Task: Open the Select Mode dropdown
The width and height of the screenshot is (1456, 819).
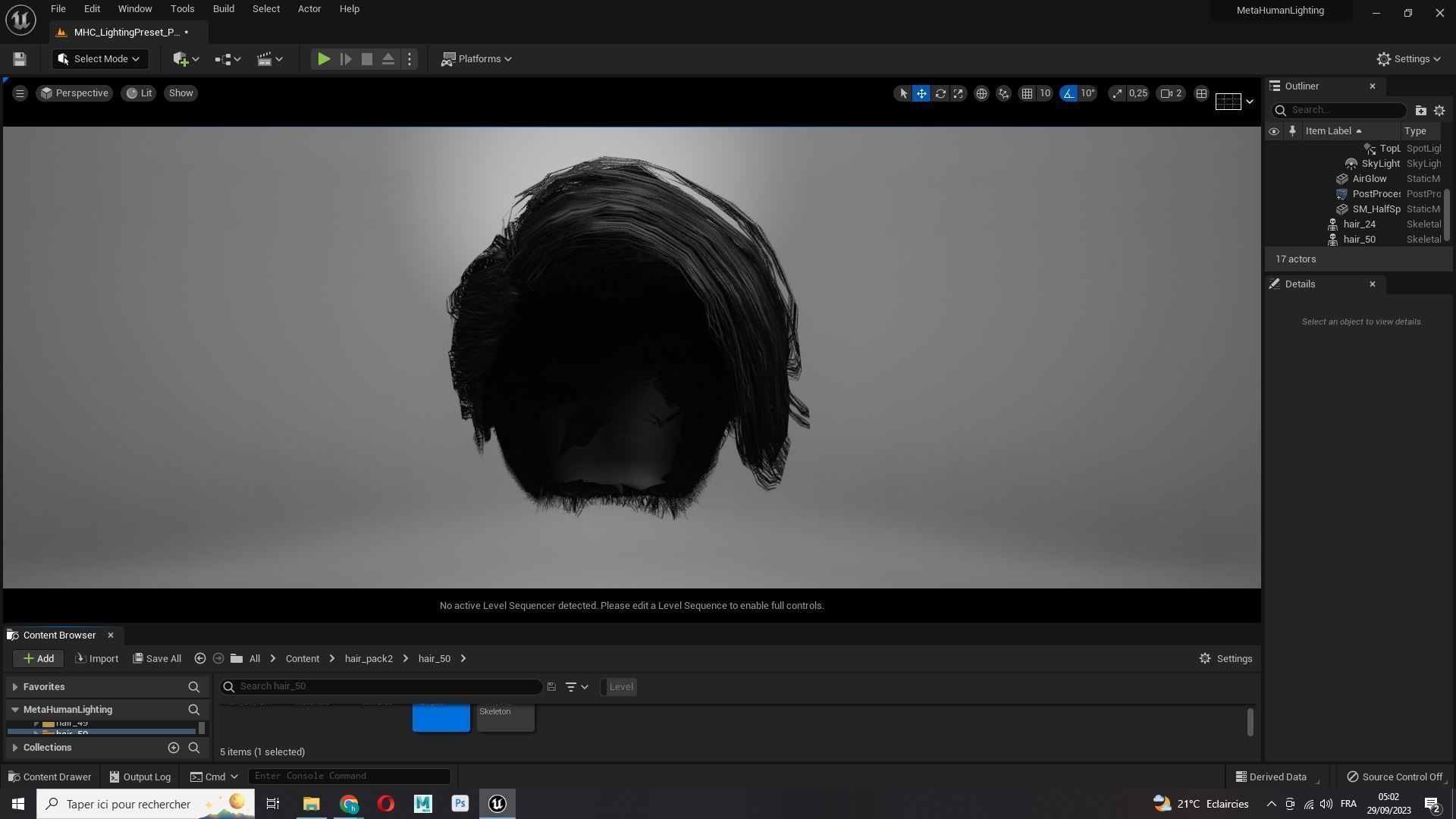Action: pyautogui.click(x=99, y=59)
